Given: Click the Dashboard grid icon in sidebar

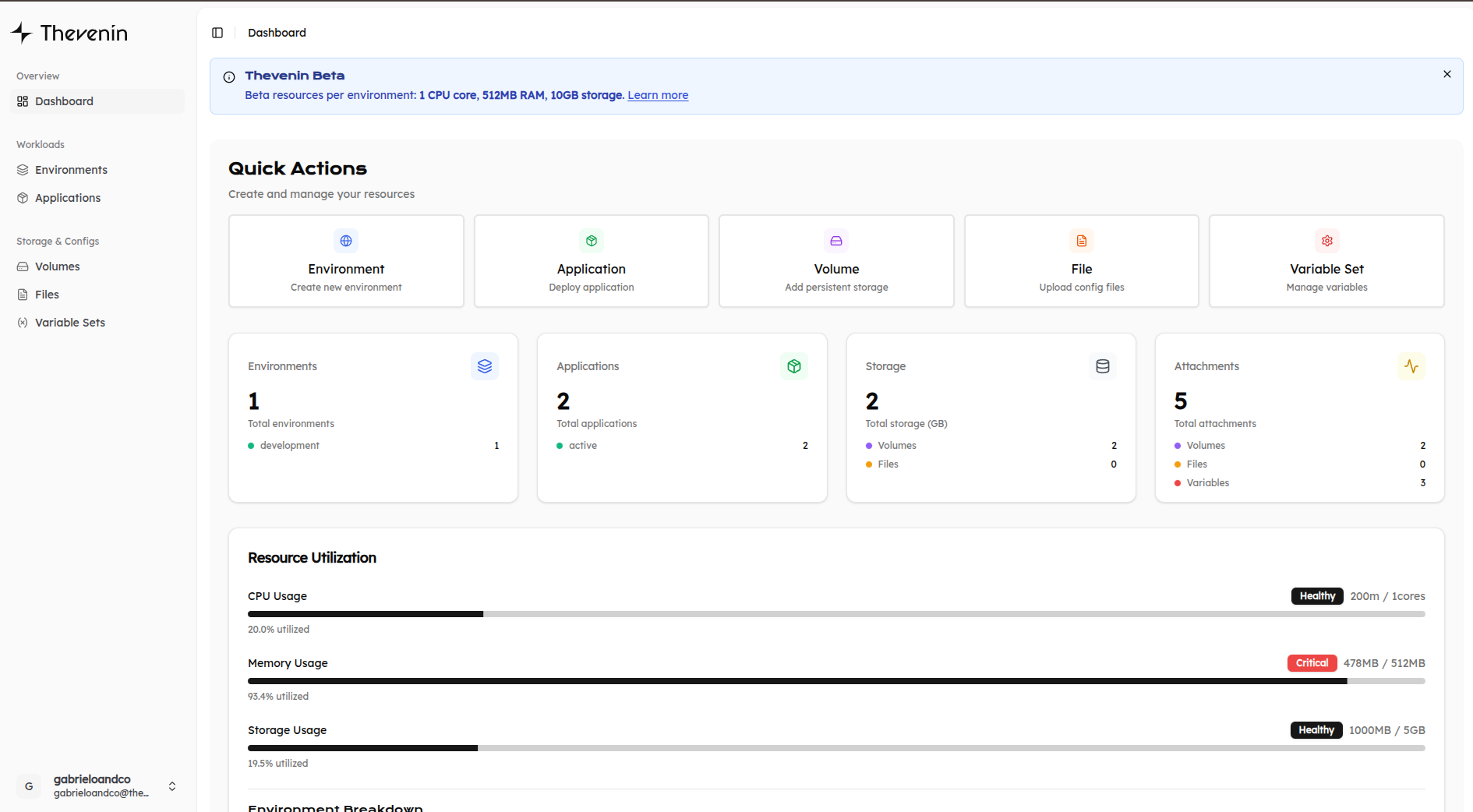Looking at the screenshot, I should (x=23, y=101).
